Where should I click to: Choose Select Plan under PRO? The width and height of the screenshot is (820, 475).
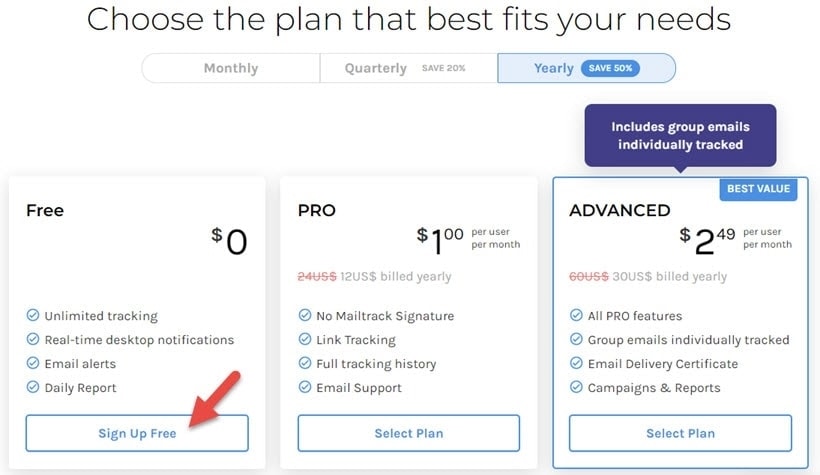409,433
